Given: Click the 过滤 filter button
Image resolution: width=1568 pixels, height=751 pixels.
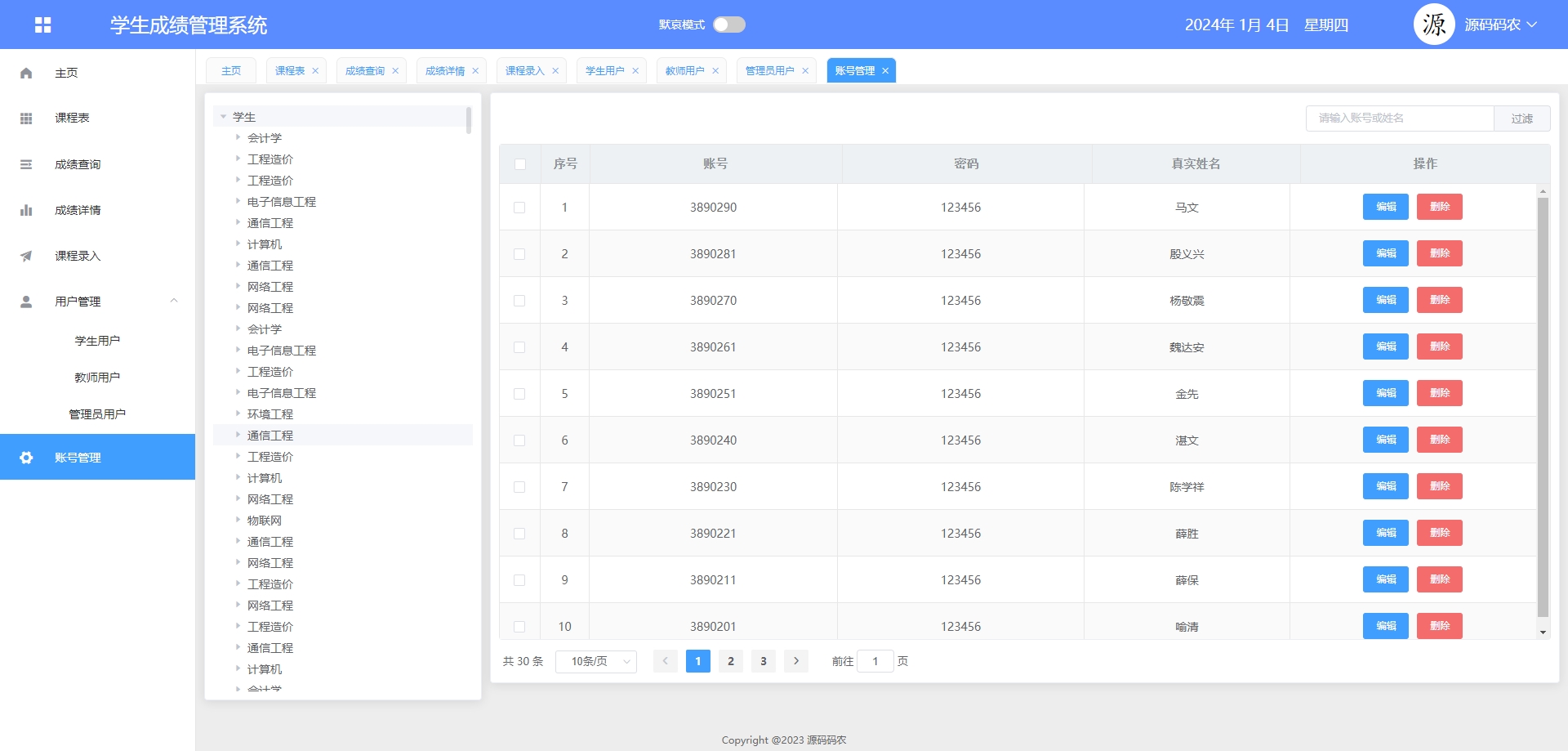Looking at the screenshot, I should point(1522,118).
